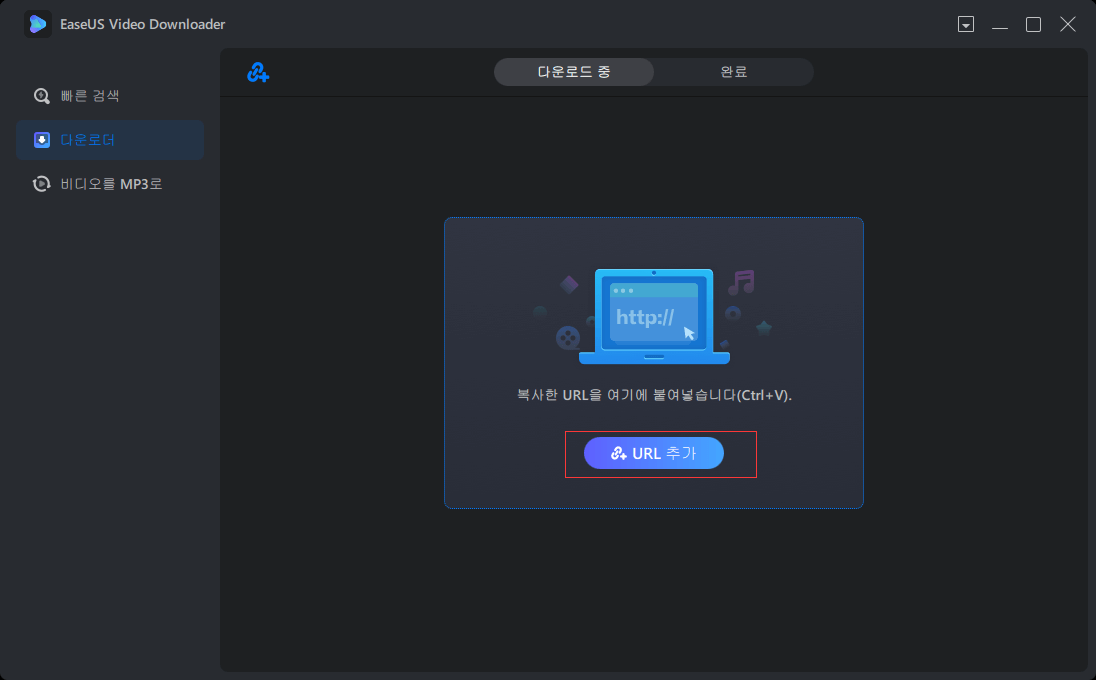This screenshot has width=1096, height=680.
Task: Switch to the 다운로드 중 tab
Action: (574, 72)
